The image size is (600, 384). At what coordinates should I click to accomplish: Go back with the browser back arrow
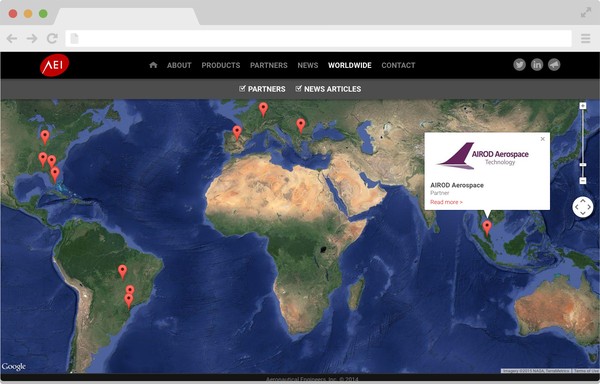click(12, 38)
